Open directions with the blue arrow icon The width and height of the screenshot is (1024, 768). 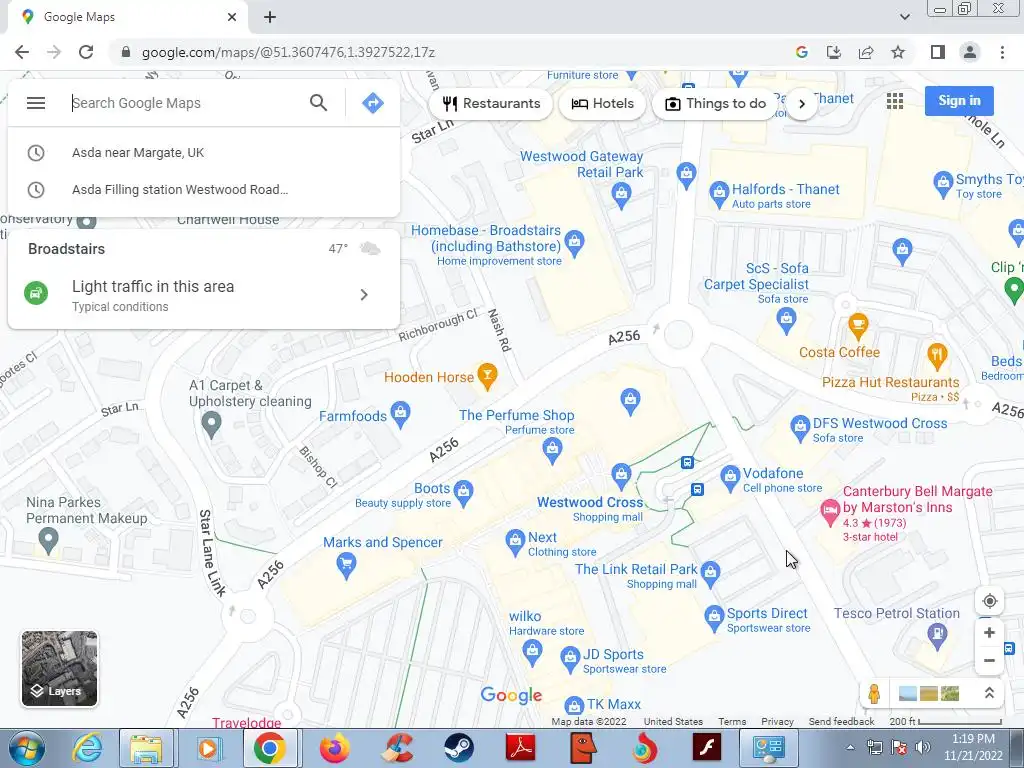point(372,103)
